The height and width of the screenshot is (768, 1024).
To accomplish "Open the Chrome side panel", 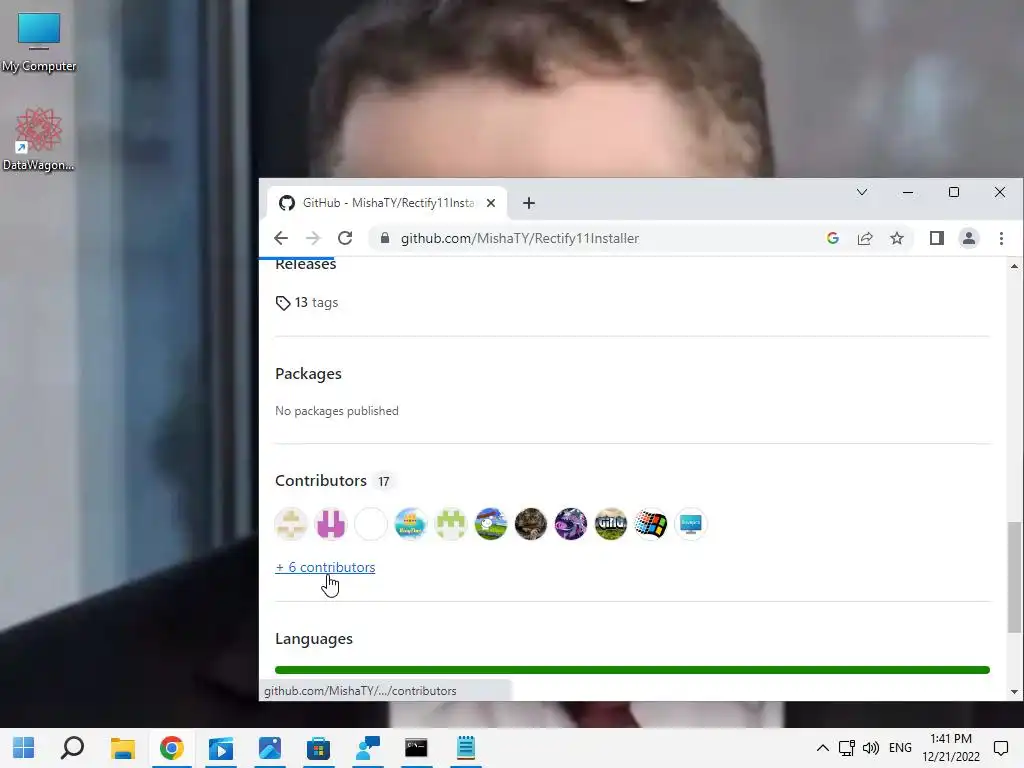I will tap(936, 238).
